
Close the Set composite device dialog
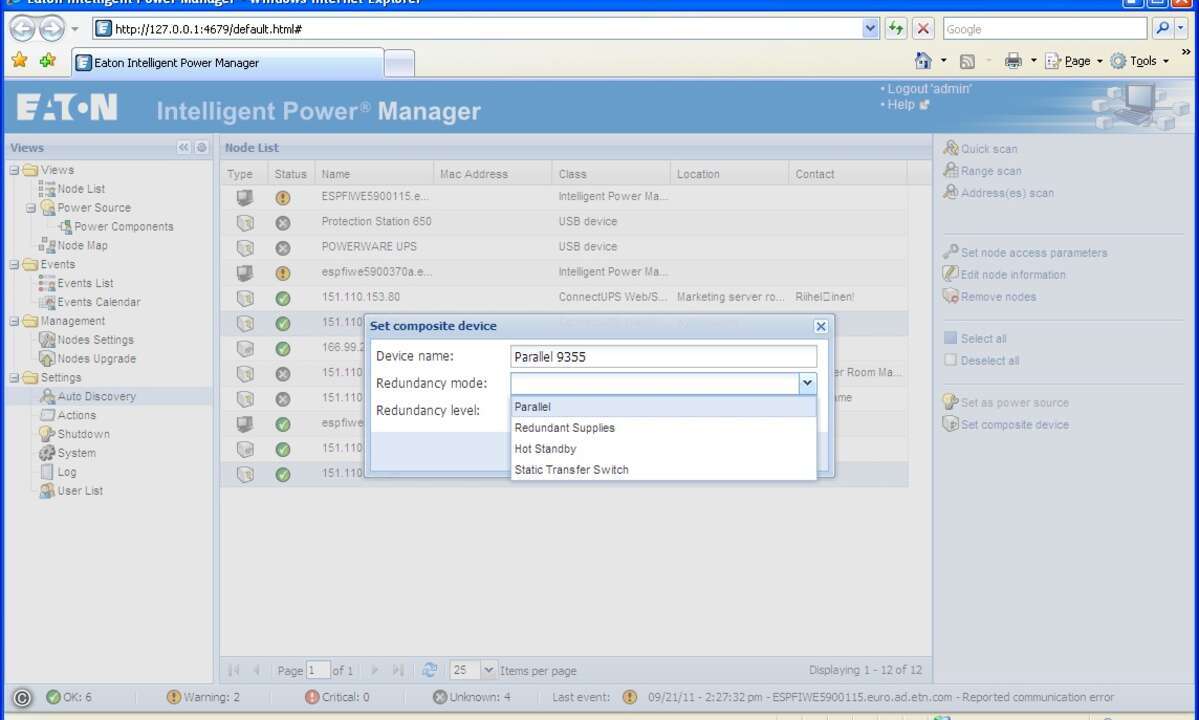pos(820,326)
